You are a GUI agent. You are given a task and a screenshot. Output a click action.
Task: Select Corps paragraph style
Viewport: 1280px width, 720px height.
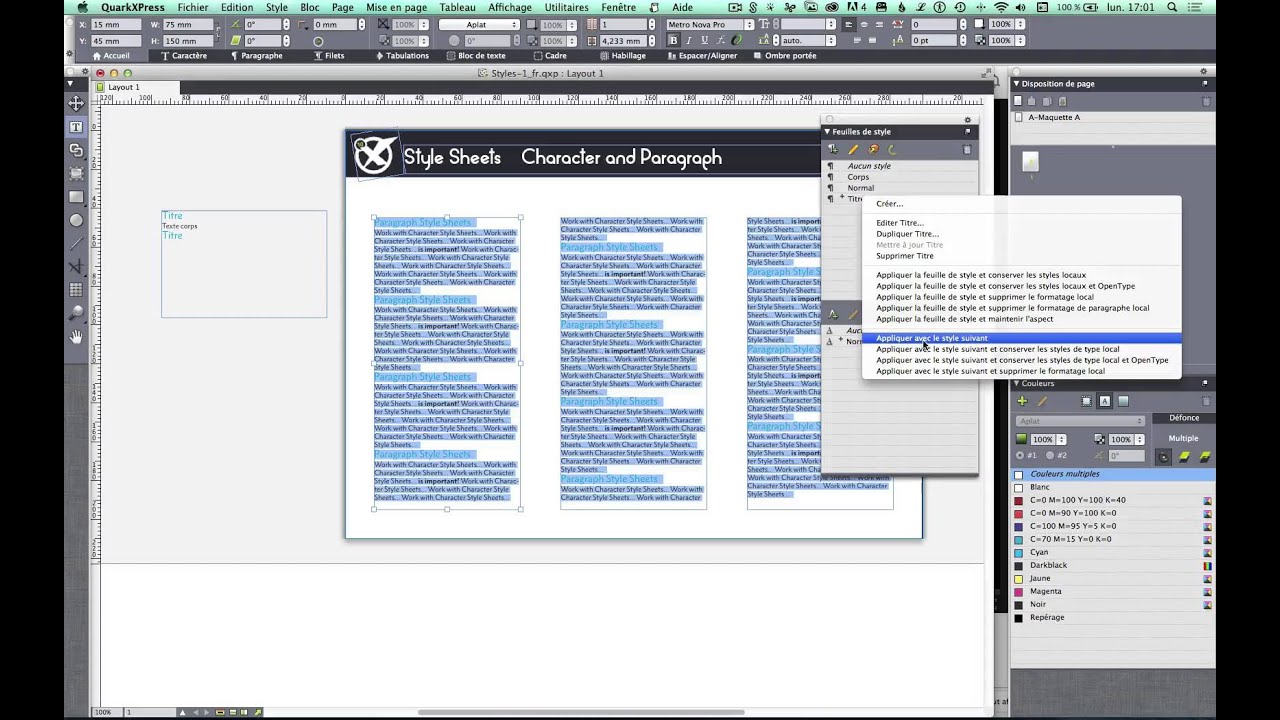[x=899, y=177]
